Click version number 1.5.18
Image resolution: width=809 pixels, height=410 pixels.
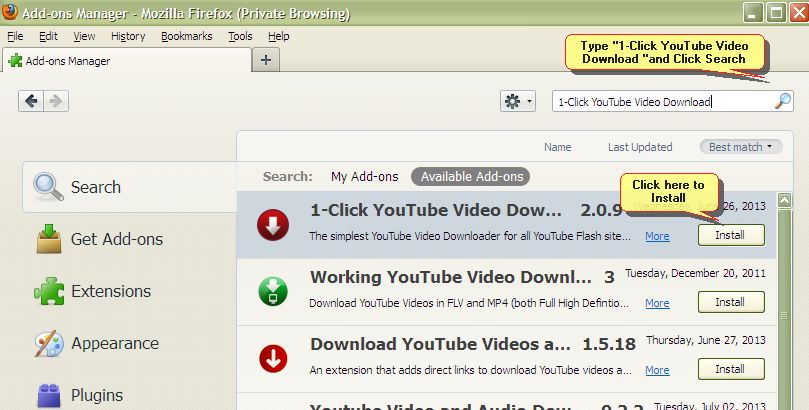[x=609, y=344]
